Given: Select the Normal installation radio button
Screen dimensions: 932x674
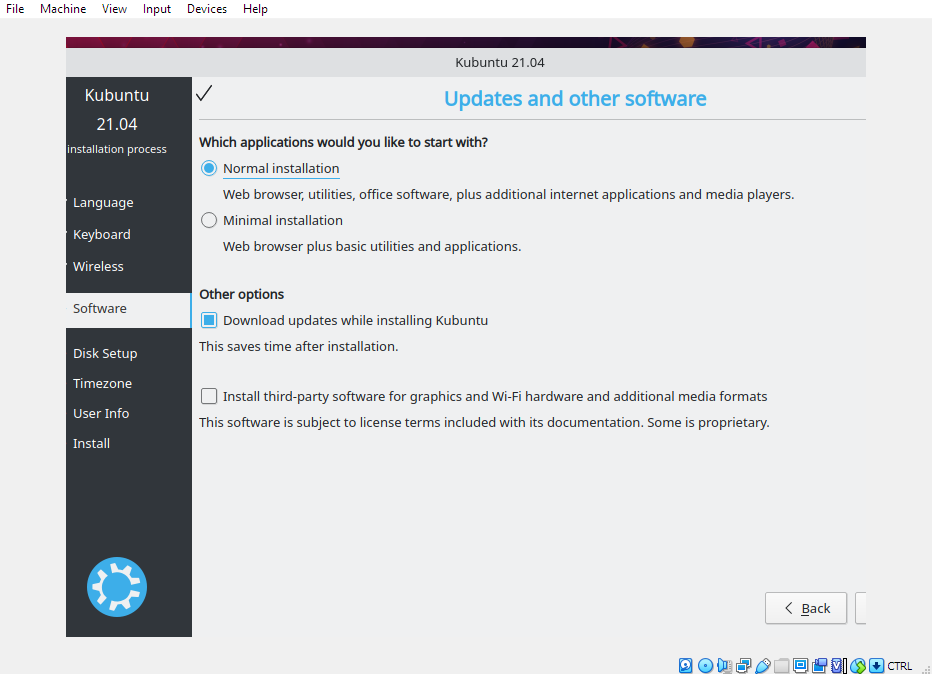Looking at the screenshot, I should click(209, 168).
